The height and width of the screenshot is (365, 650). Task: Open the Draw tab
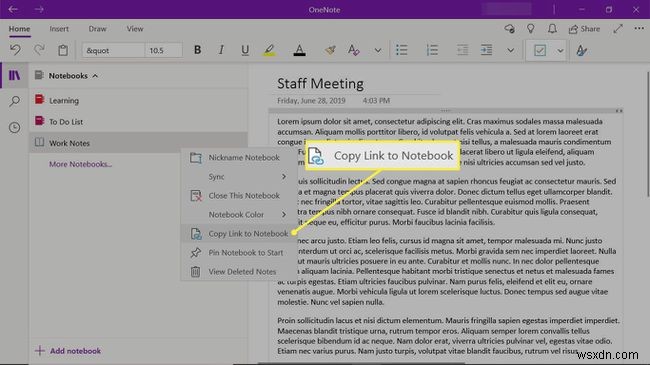click(x=97, y=29)
